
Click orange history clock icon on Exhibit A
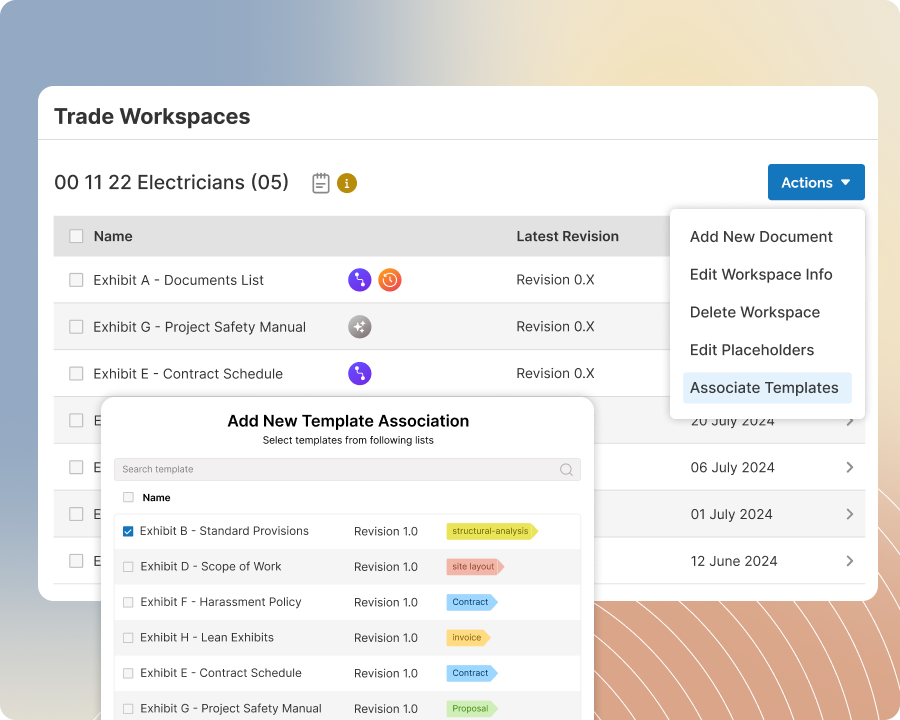tap(390, 280)
